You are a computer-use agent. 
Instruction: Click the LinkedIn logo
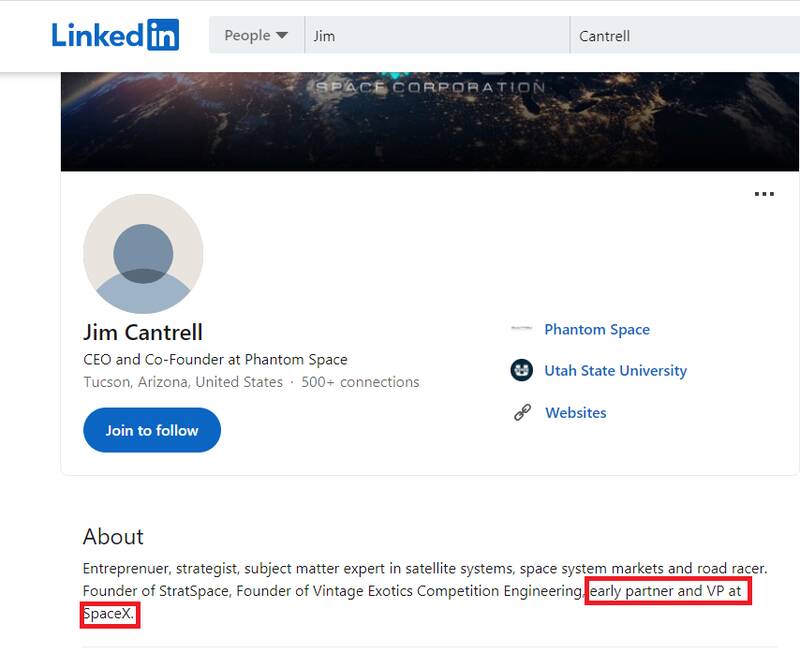click(115, 35)
